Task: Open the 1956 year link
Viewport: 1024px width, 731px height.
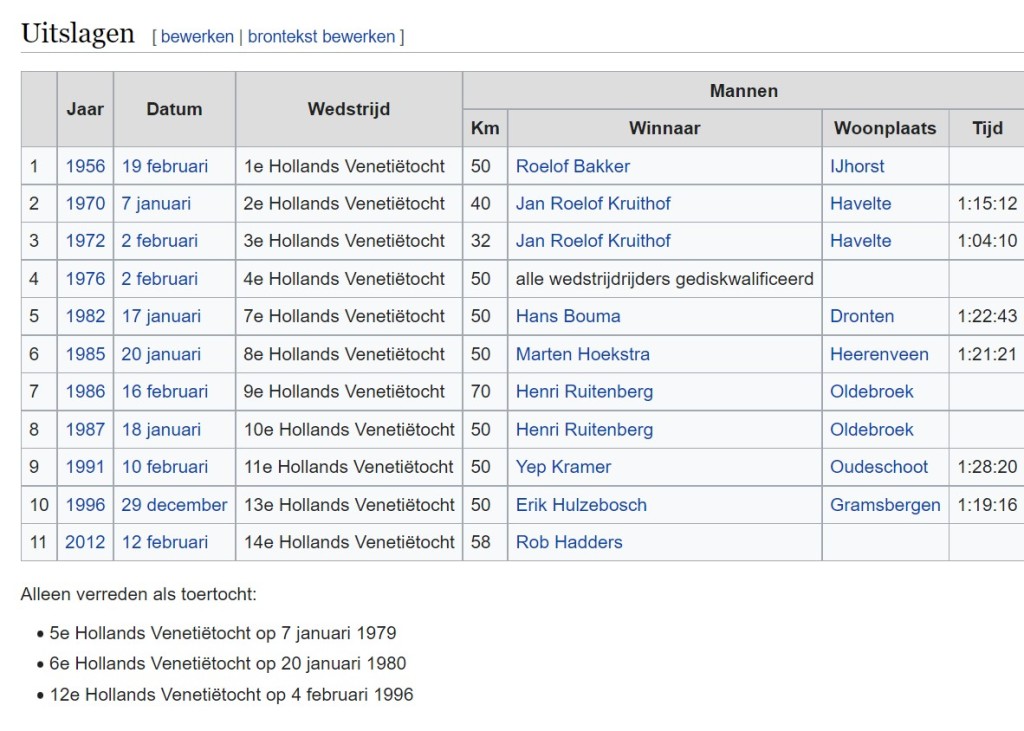Action: point(85,166)
